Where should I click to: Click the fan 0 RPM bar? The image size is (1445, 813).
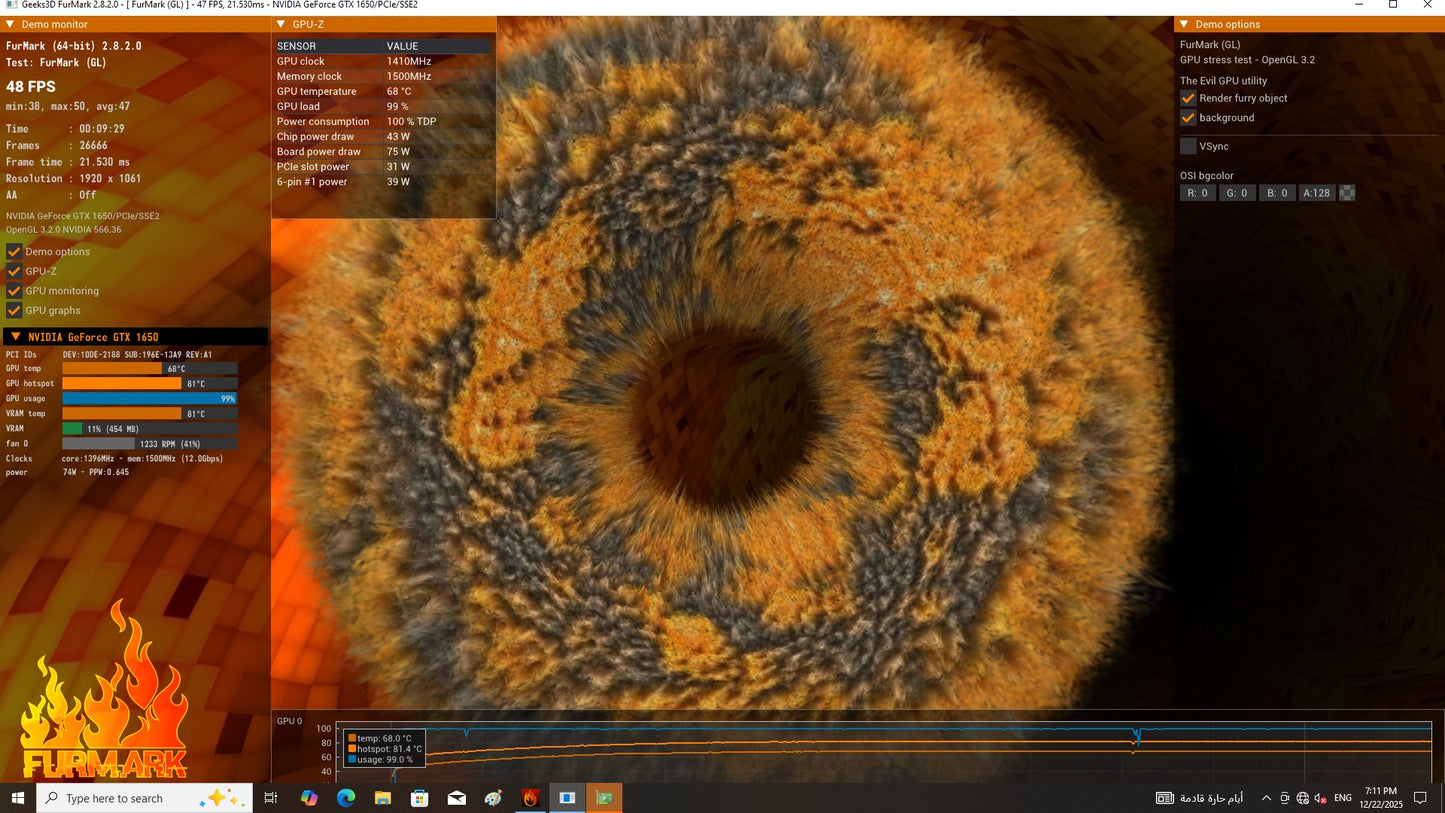pyautogui.click(x=150, y=444)
